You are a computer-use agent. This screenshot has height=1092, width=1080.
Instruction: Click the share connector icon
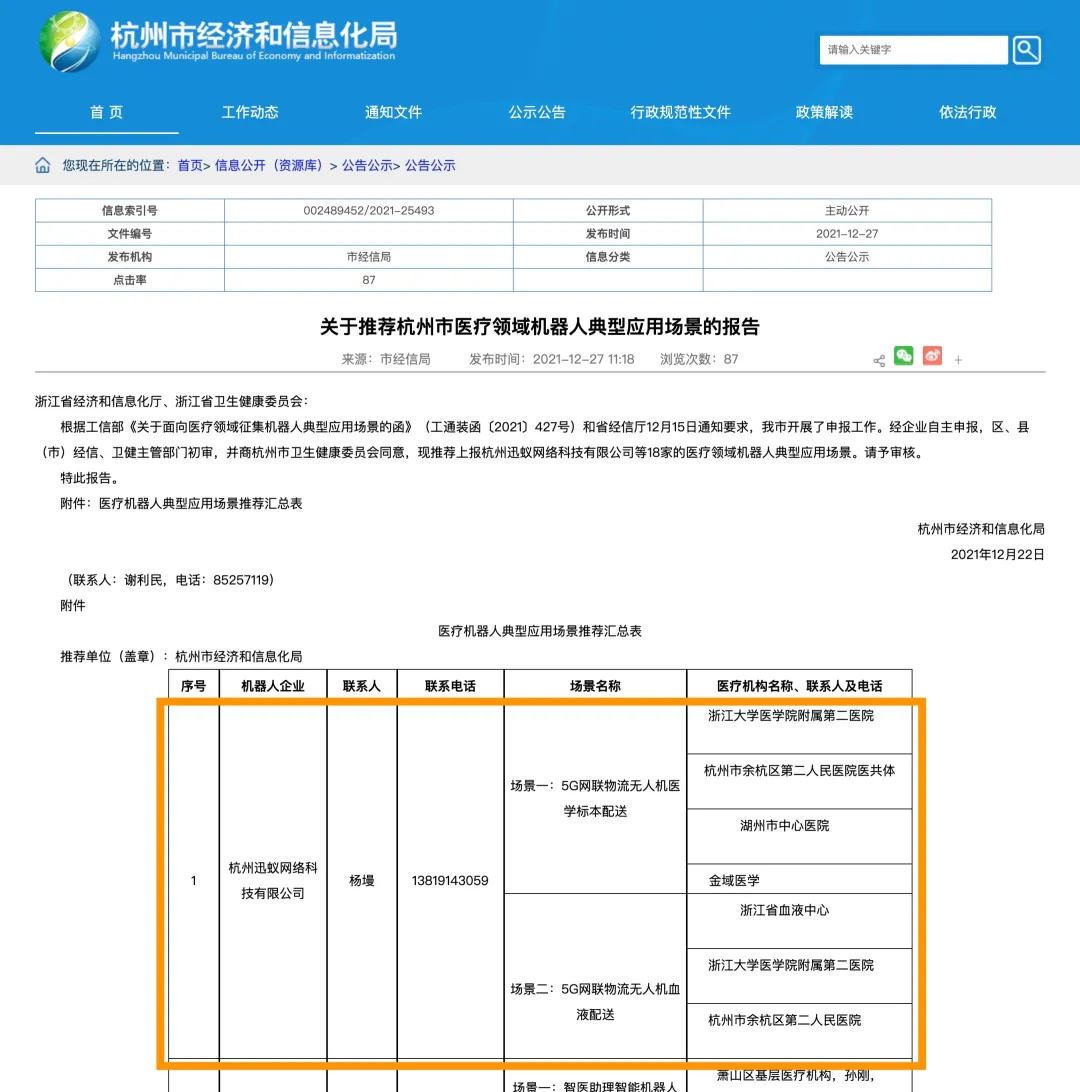coord(879,360)
